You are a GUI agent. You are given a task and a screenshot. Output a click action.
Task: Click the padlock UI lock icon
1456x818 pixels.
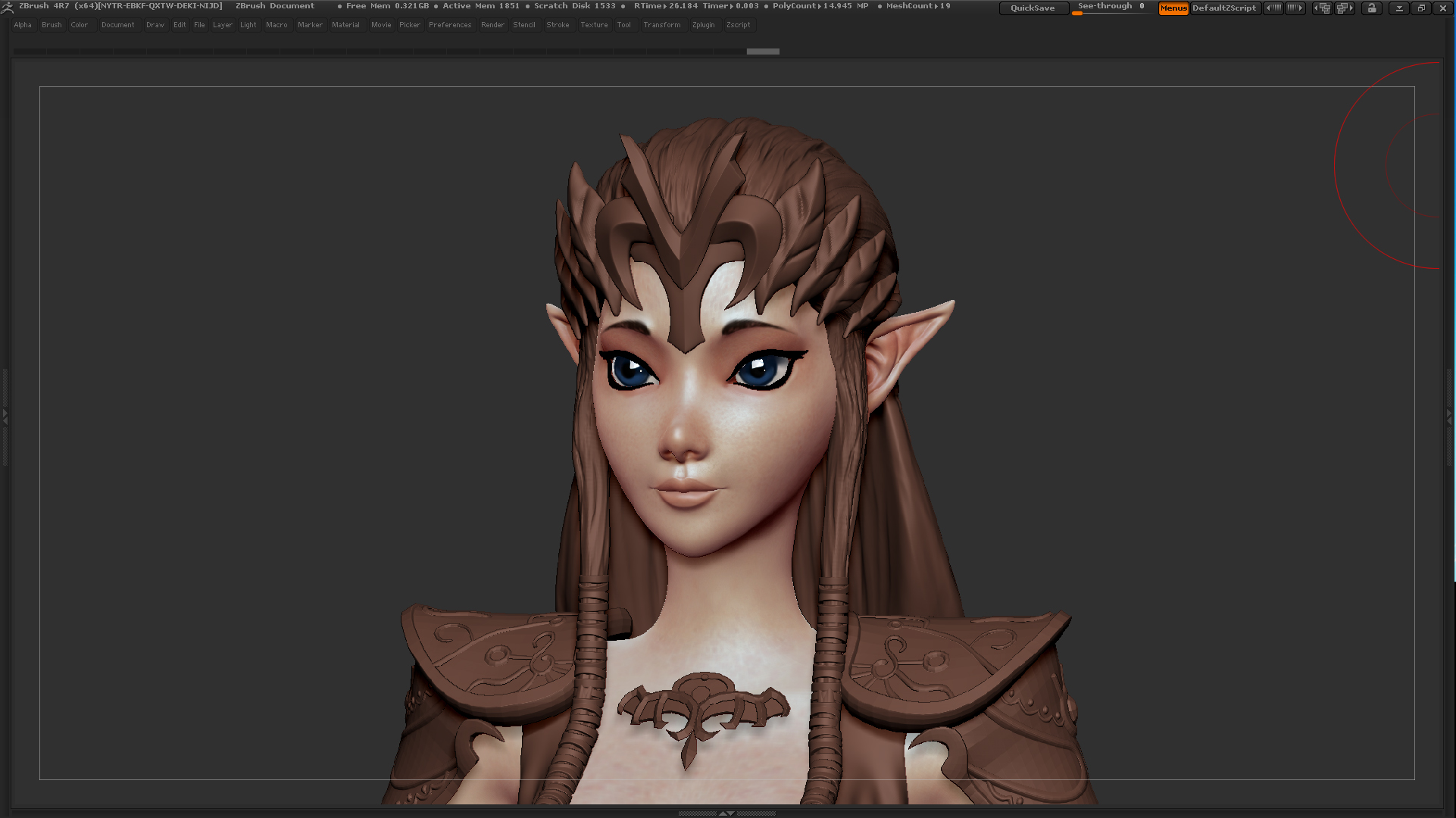pyautogui.click(x=1372, y=8)
